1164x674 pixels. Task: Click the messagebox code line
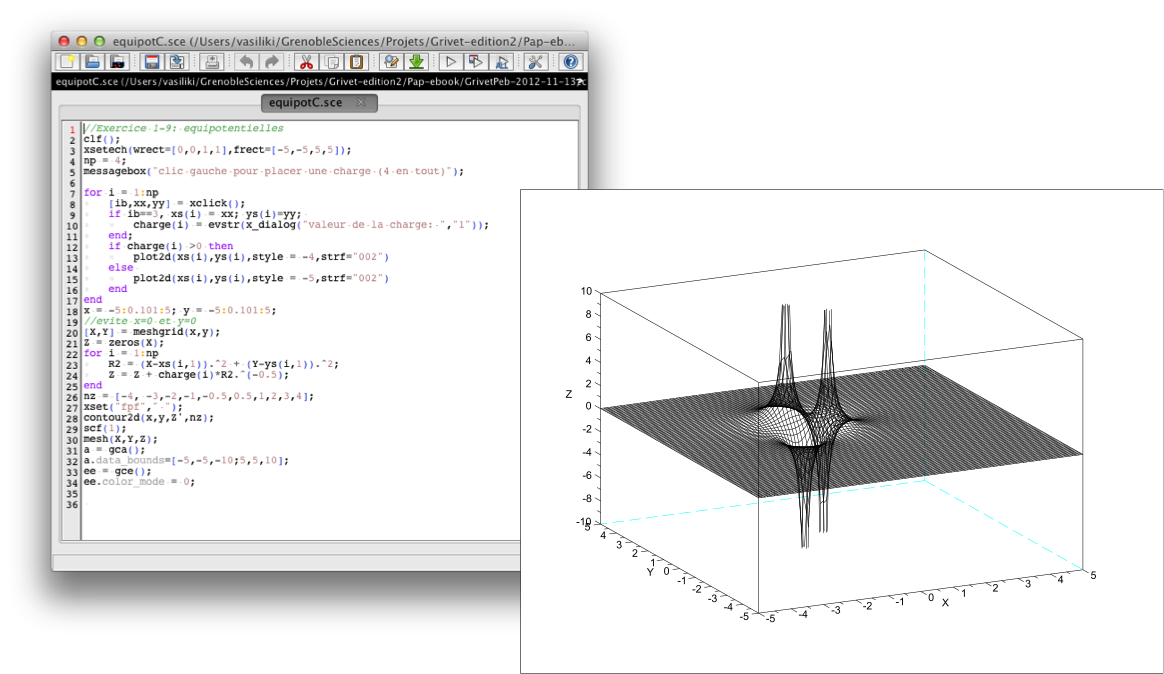273,171
